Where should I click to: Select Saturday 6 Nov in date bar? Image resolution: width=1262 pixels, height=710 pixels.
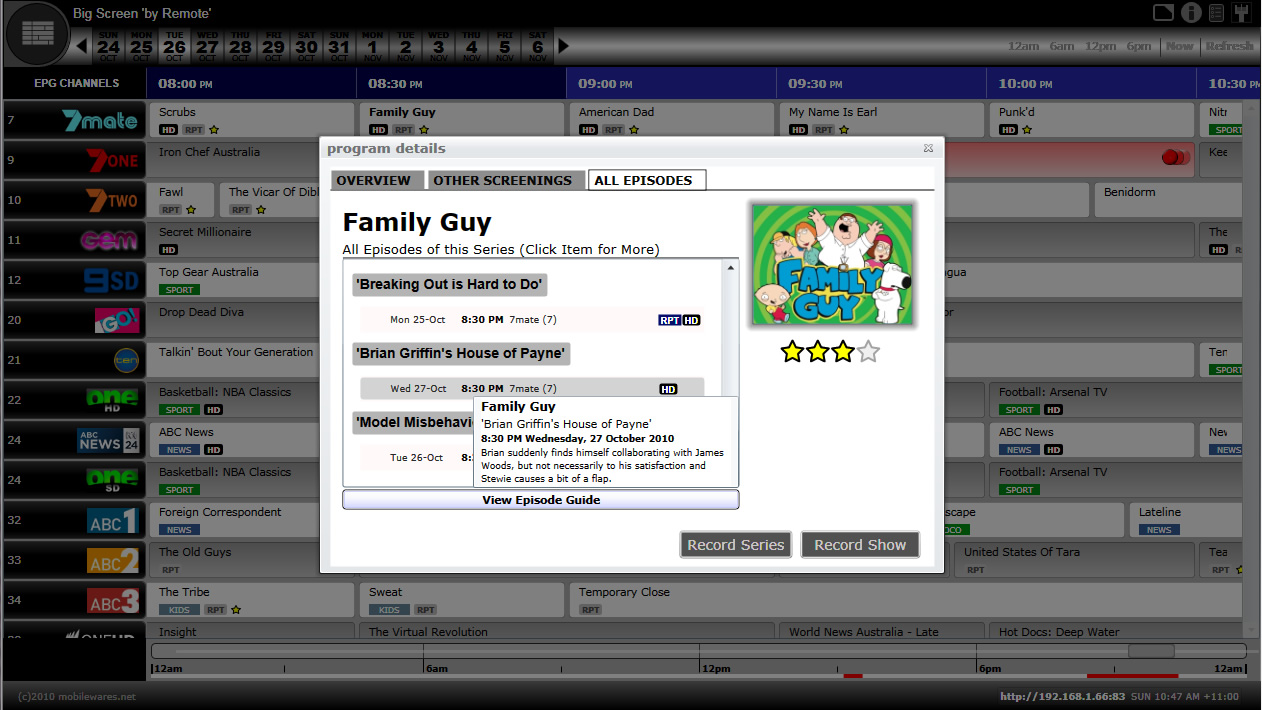[537, 45]
